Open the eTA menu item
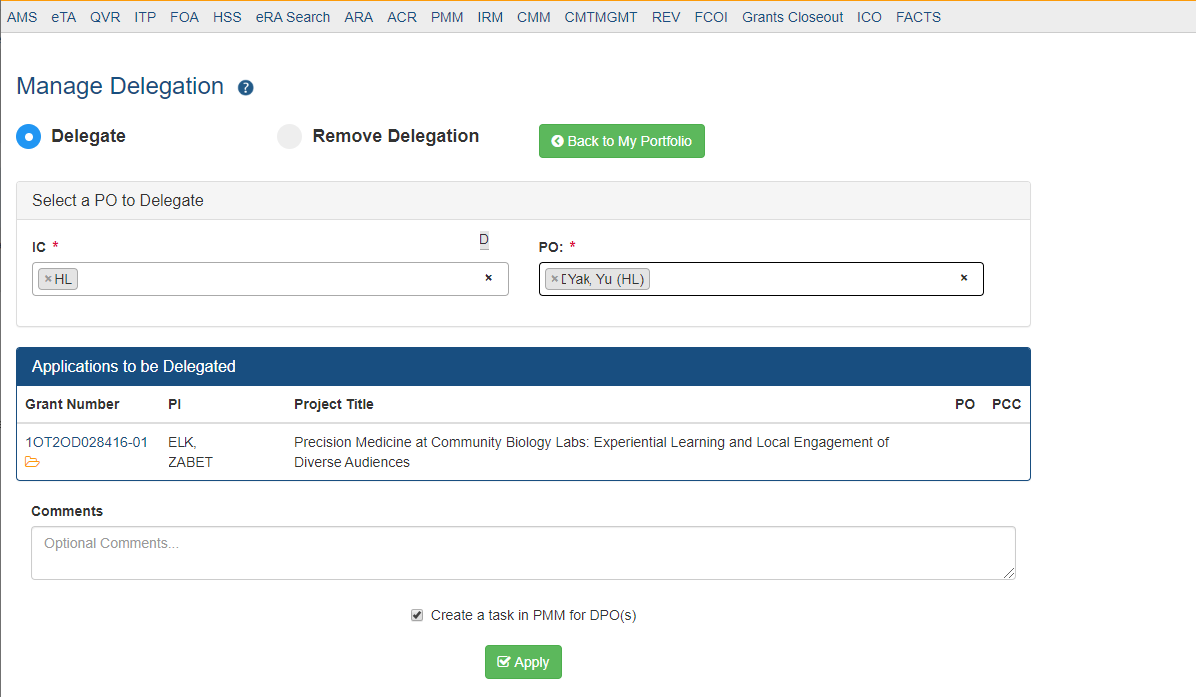Viewport: 1196px width, 697px height. point(64,17)
